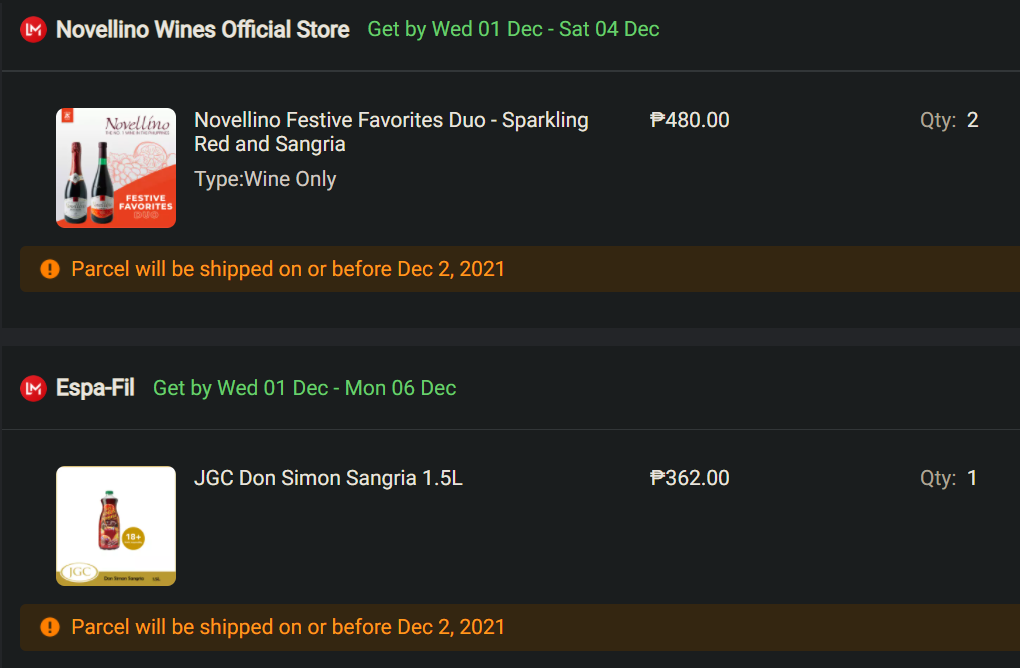Click the warning icon in the Novellino shipping notice
Viewport: 1020px width, 668px height.
(x=50, y=269)
